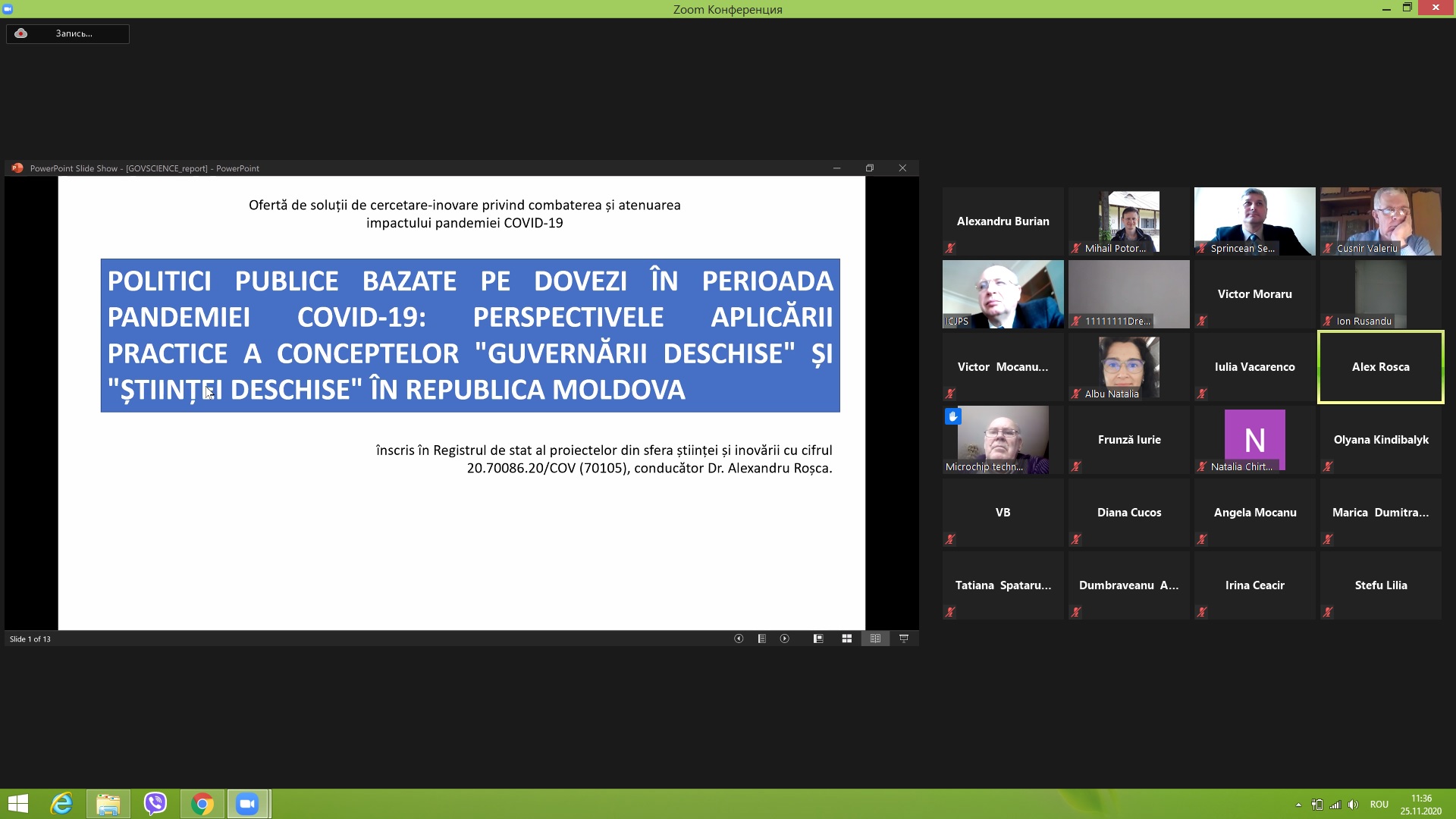
Task: Click muted mic icon on Olyana Kindibalyk tile
Action: 1328,466
